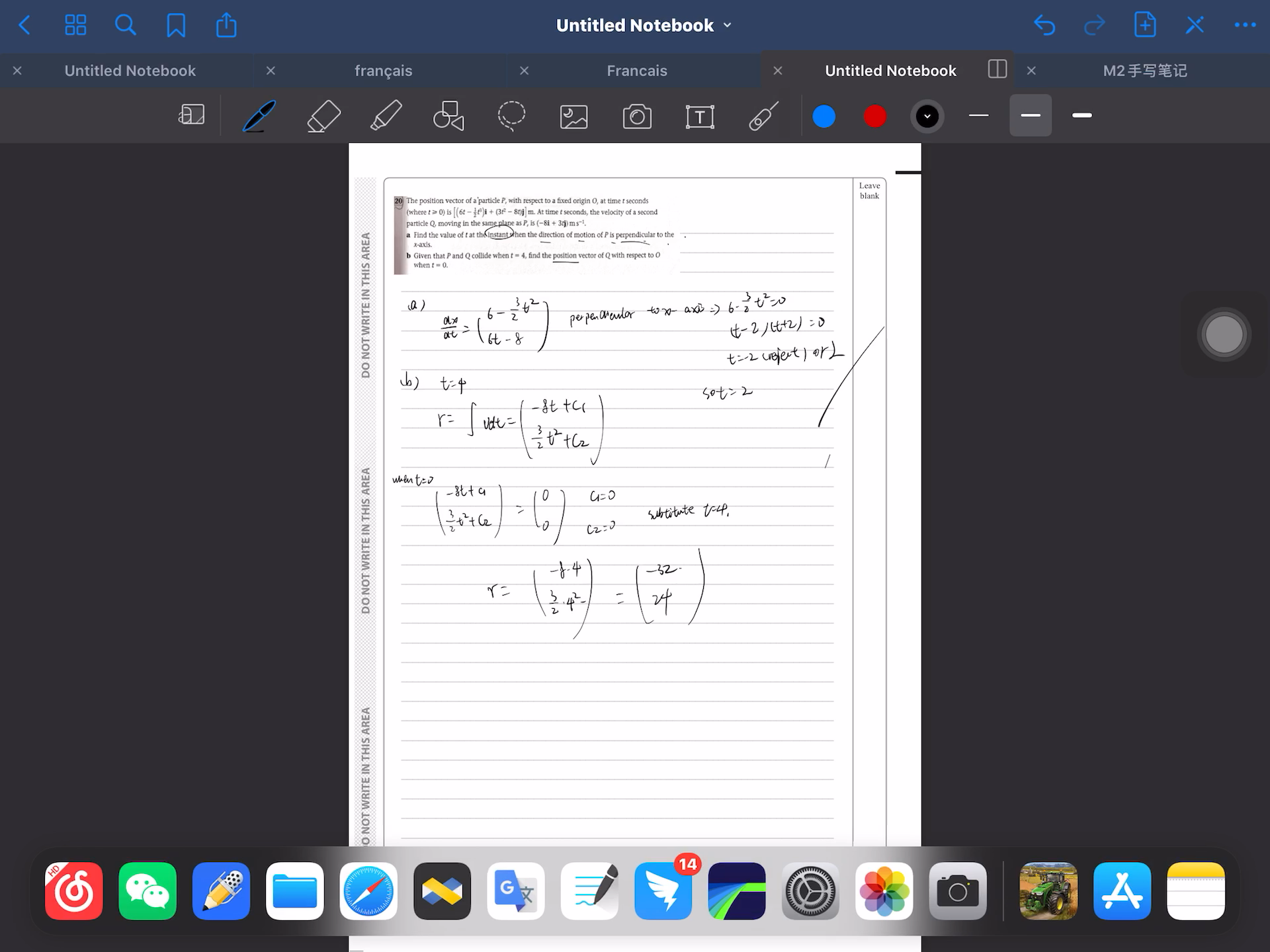1270x952 pixels.
Task: Open the Untitled Notebook tab
Action: coord(129,70)
